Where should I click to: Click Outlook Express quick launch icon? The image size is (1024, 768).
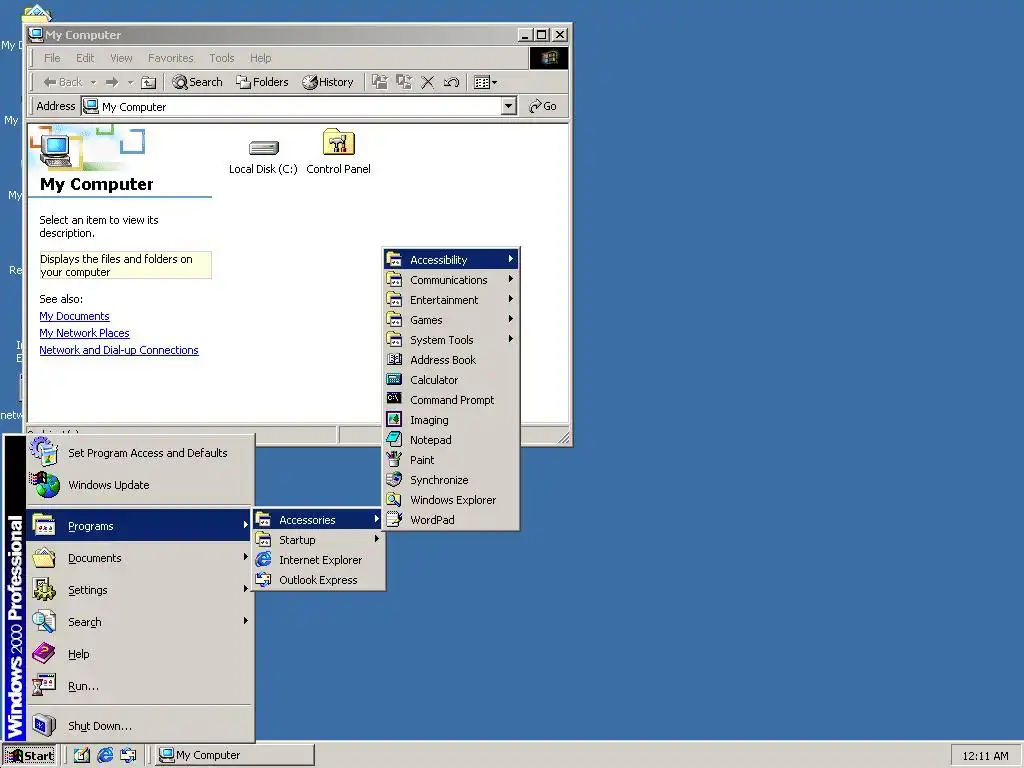click(129, 756)
